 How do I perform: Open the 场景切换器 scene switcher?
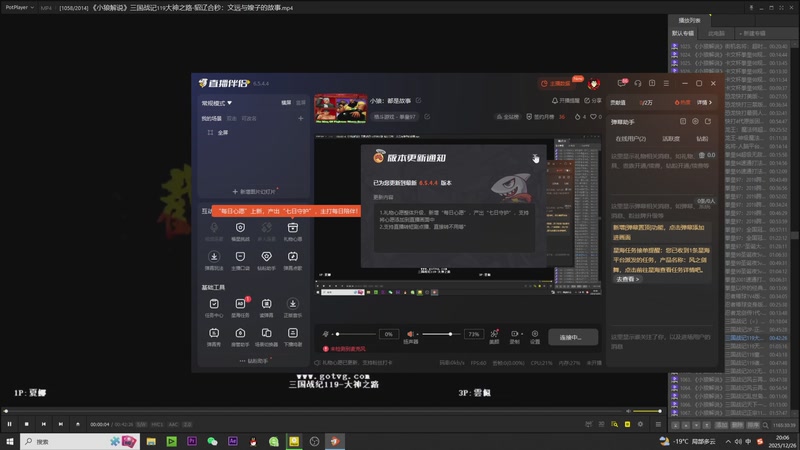266,336
